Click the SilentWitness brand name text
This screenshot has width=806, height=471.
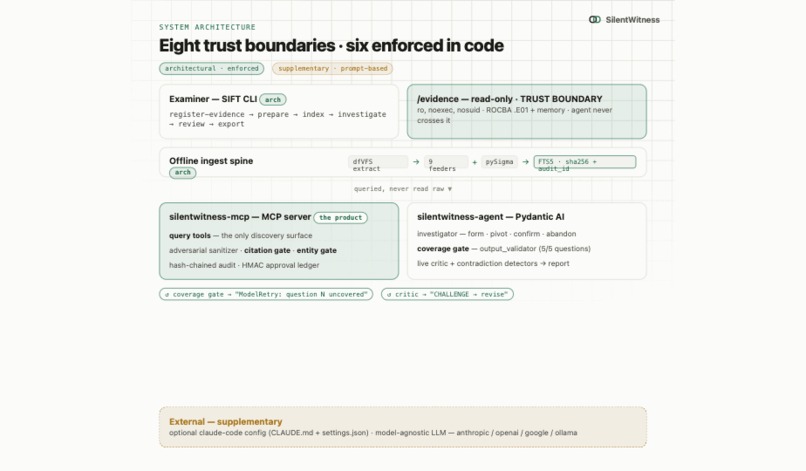point(632,20)
